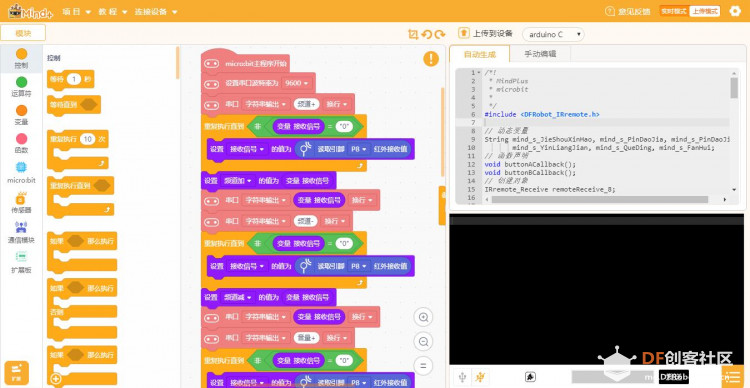
Task: Open the 频道加 variable dropdown
Action: click(238, 181)
